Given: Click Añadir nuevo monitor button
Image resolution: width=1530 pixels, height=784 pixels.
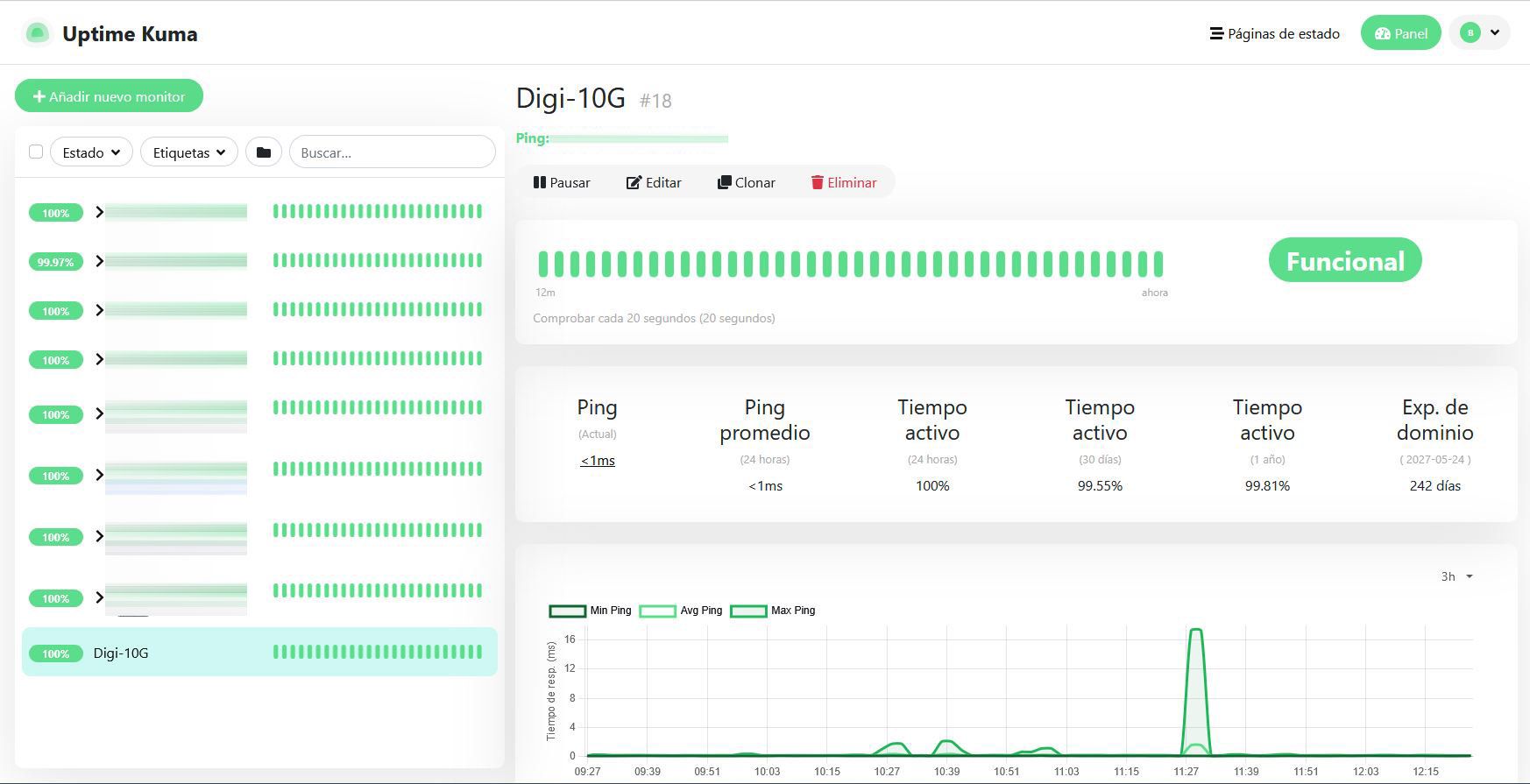Looking at the screenshot, I should click(x=109, y=96).
